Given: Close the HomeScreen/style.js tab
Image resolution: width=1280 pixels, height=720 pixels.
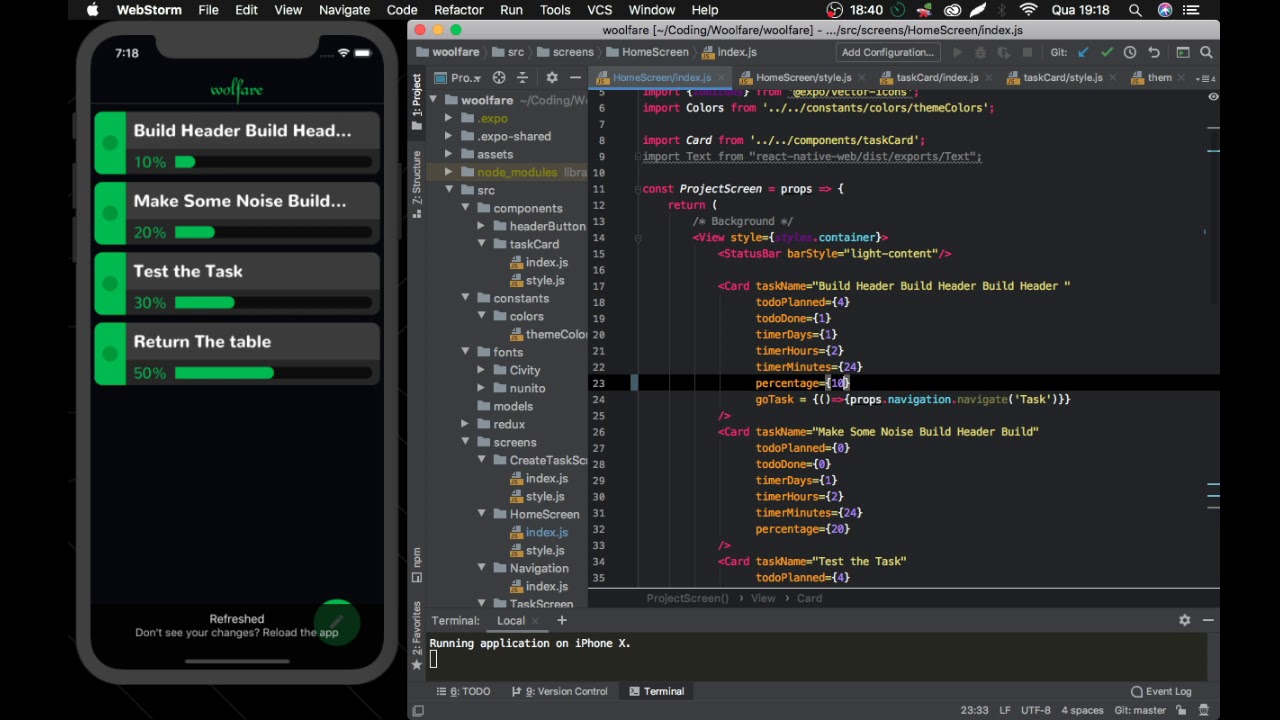Looking at the screenshot, I should 863,77.
